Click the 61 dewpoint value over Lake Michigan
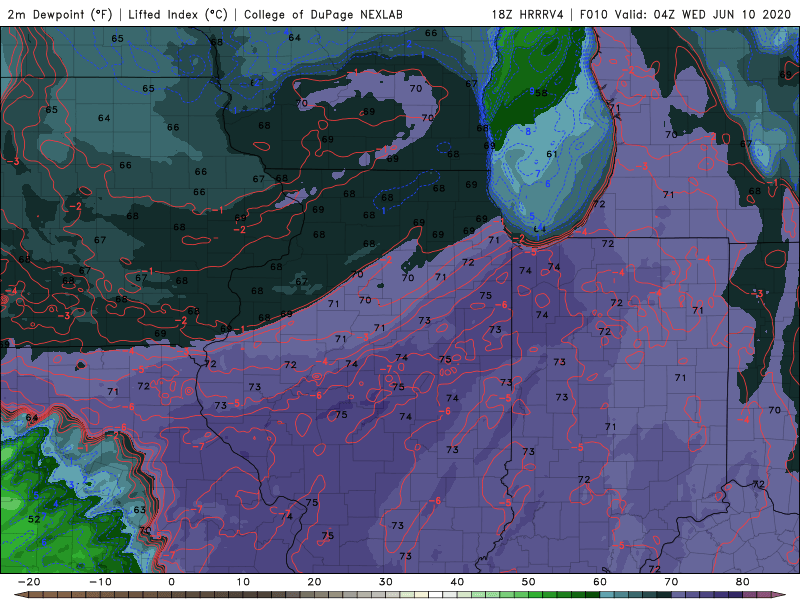Image resolution: width=800 pixels, height=600 pixels. click(552, 154)
